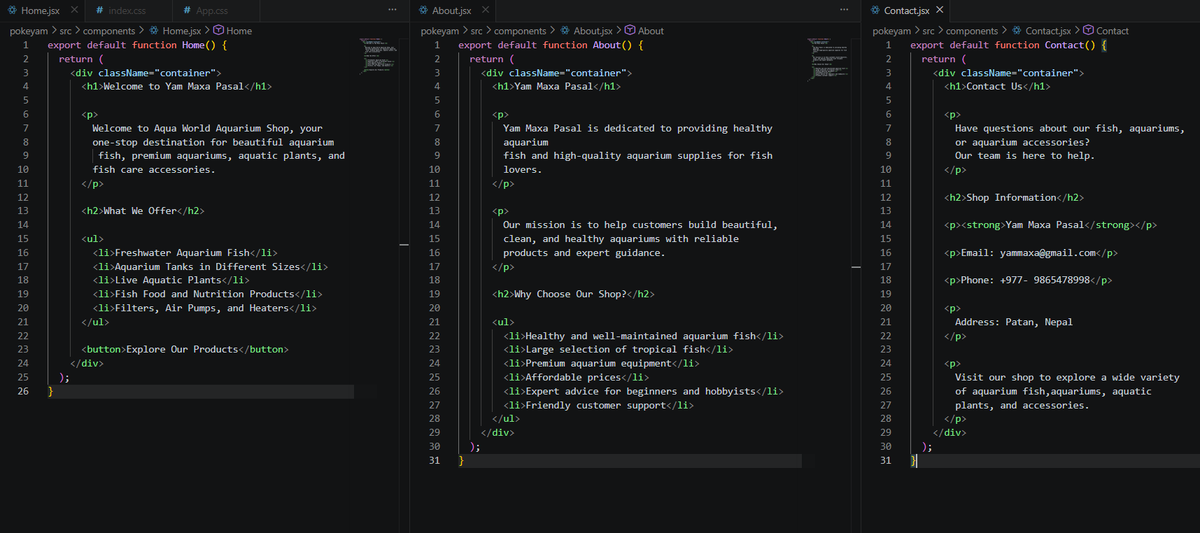
Task: Click line number 14 in Contact.jsx
Action: click(x=886, y=225)
